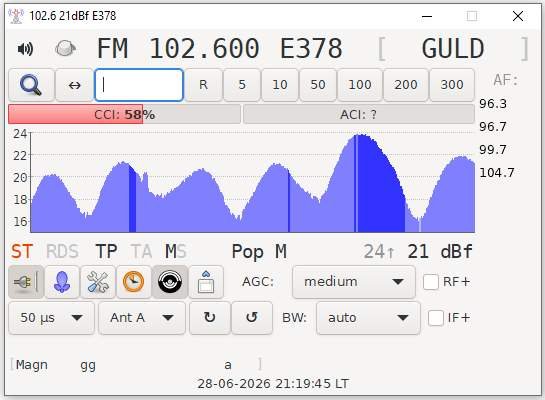Expand the AGC medium dropdown
Image resolution: width=545 pixels, height=400 pixels.
[x=354, y=282]
